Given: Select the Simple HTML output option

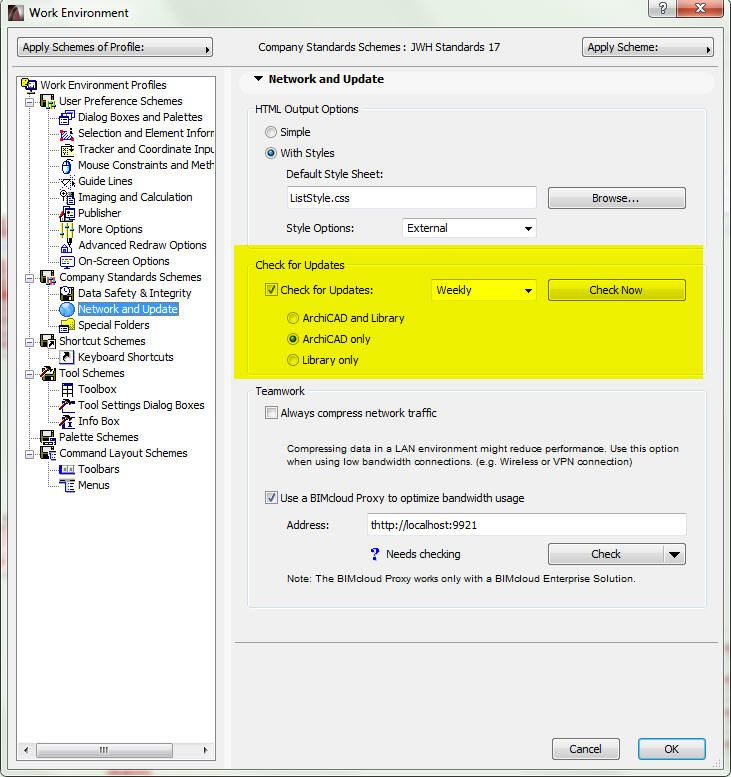Looking at the screenshot, I should tap(271, 132).
